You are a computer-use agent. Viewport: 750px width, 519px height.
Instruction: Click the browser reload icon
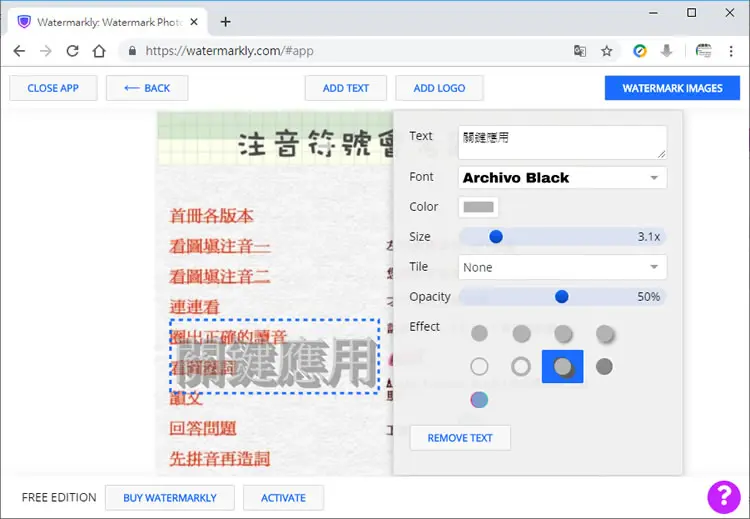(72, 51)
